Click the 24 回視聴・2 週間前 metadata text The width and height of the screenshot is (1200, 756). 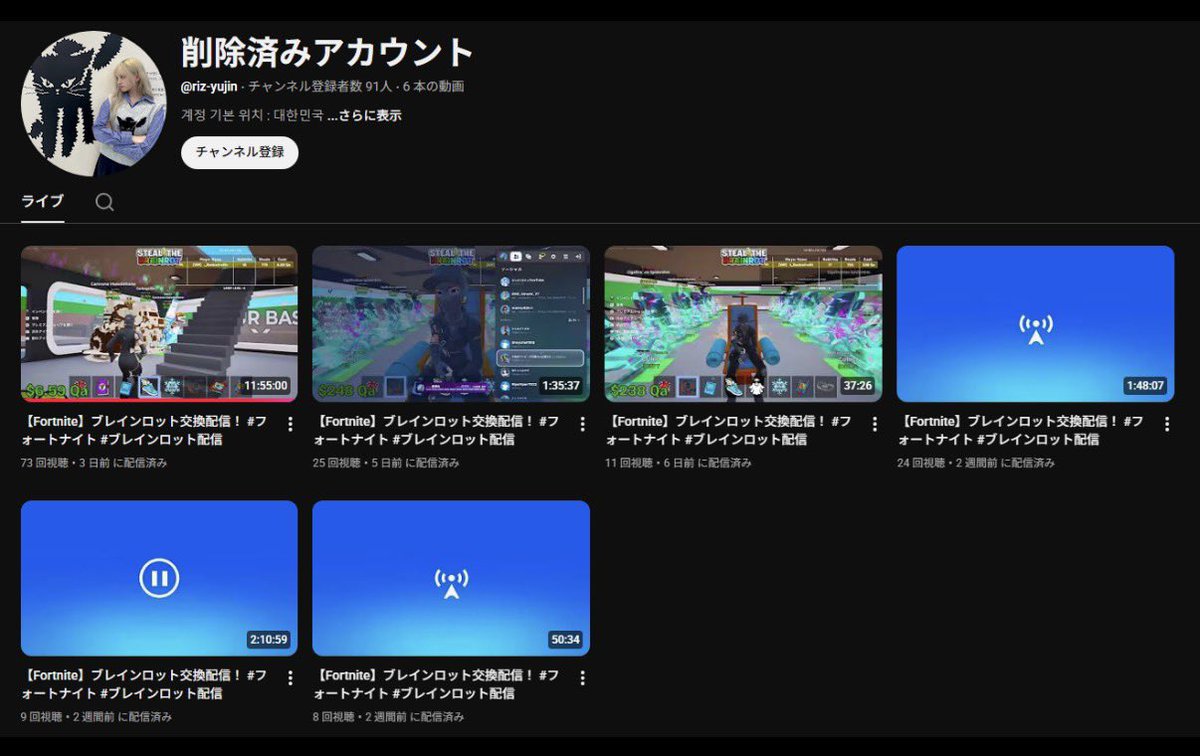[976, 463]
